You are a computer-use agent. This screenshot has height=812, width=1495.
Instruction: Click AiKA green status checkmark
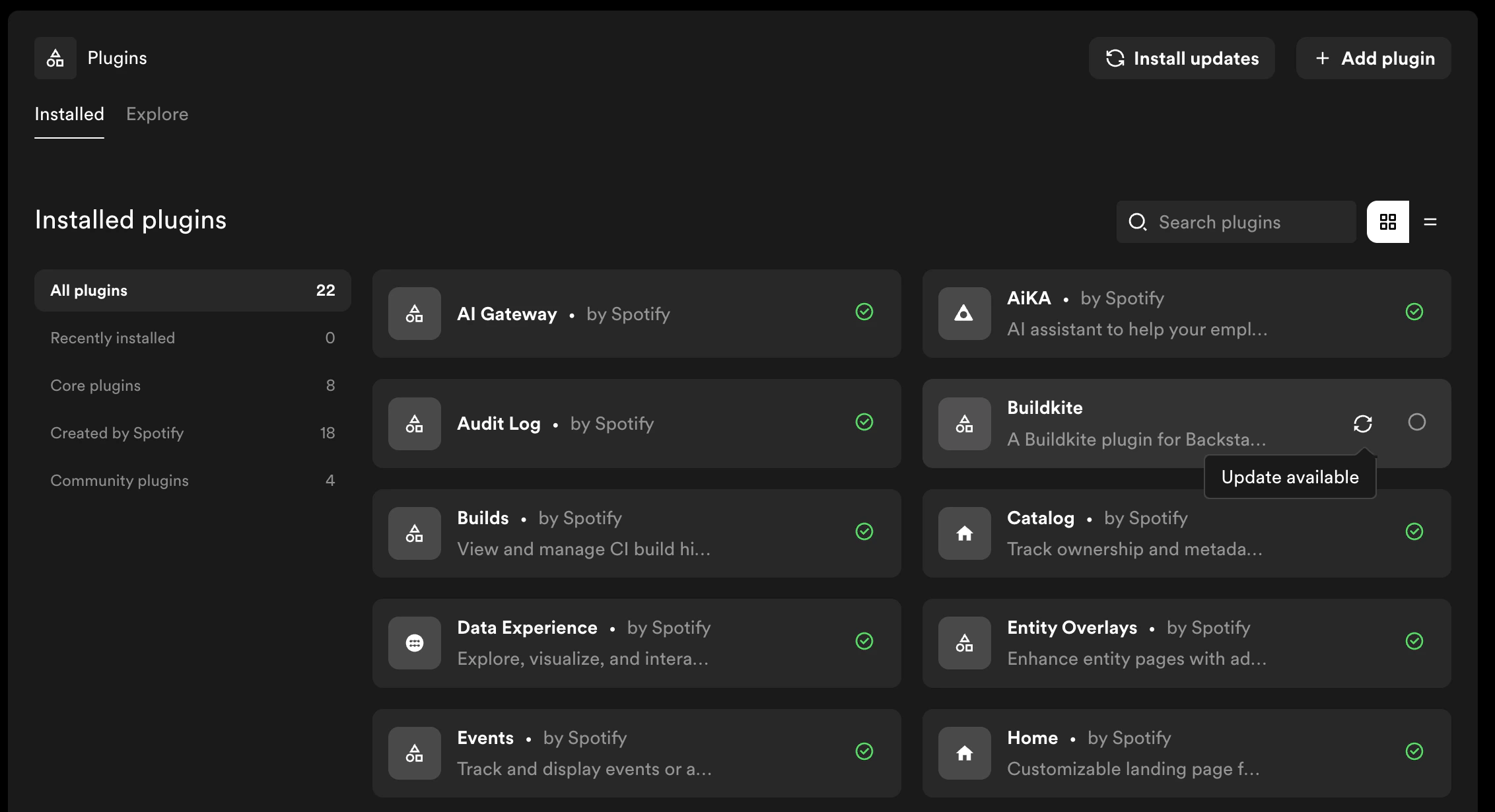[x=1414, y=312]
